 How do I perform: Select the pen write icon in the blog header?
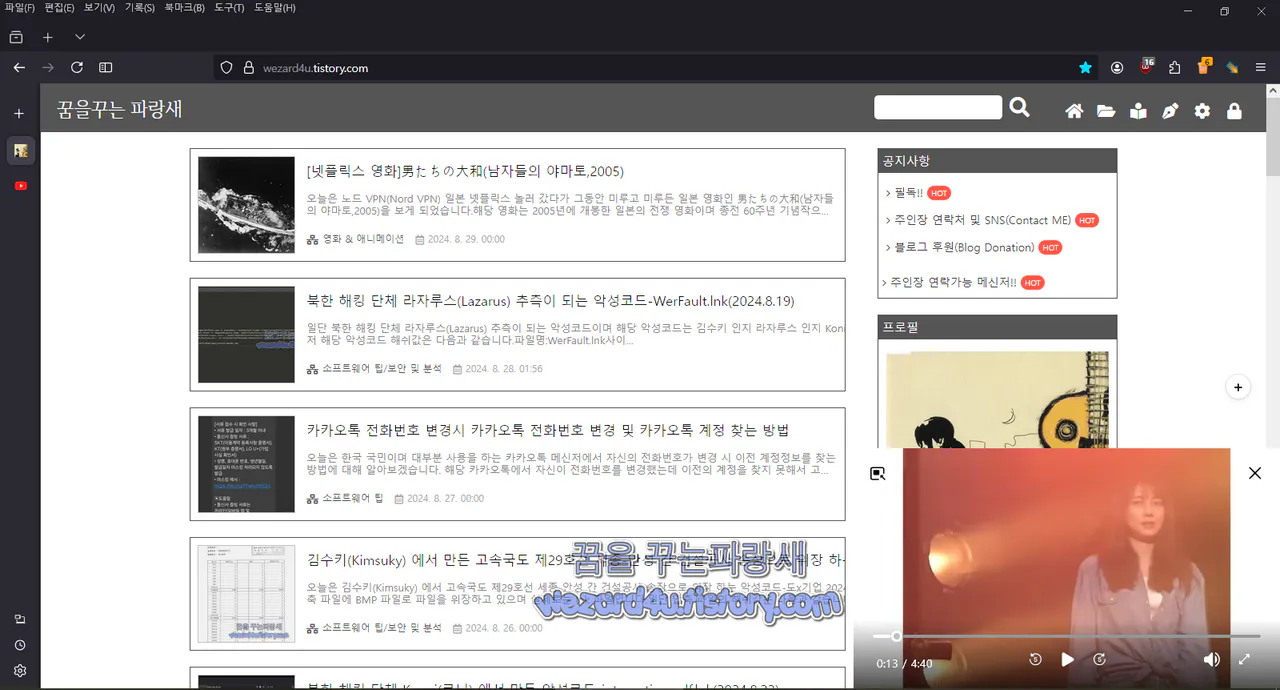coord(1170,110)
